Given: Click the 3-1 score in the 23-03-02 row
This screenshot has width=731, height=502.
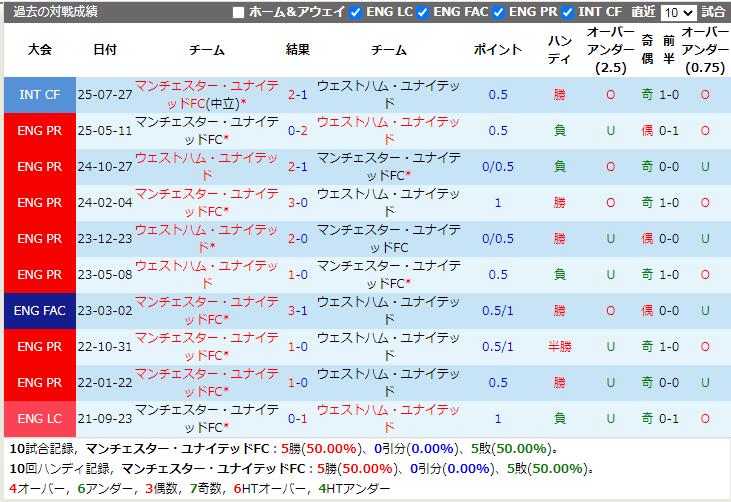Looking at the screenshot, I should click(x=297, y=311).
